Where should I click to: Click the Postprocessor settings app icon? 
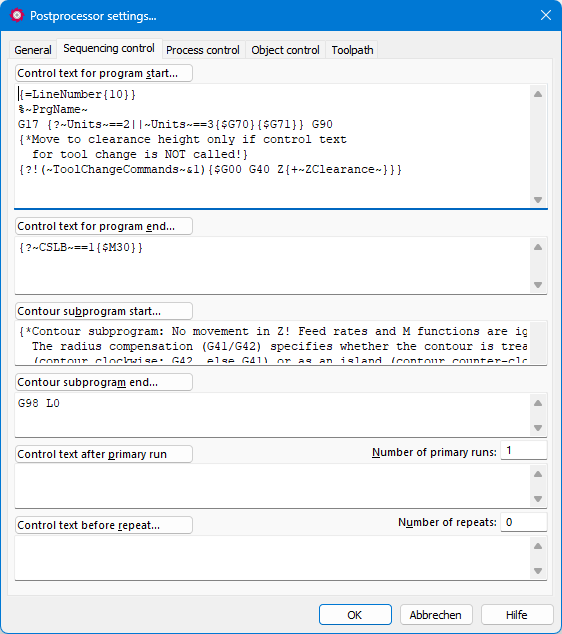pos(17,15)
